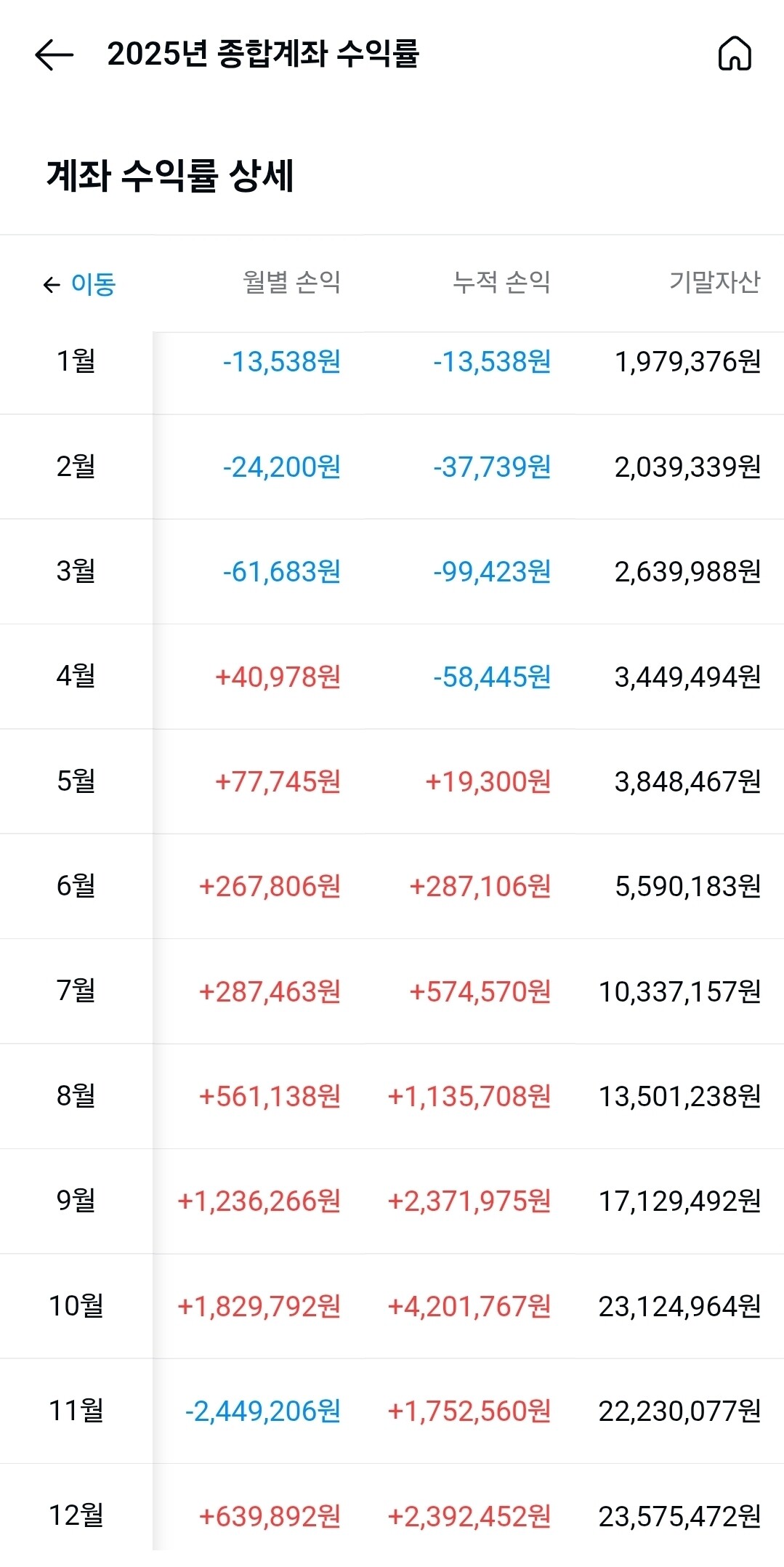Click the +40,978원 monthly profit in 4월
The image size is (784, 1567).
pos(278,677)
